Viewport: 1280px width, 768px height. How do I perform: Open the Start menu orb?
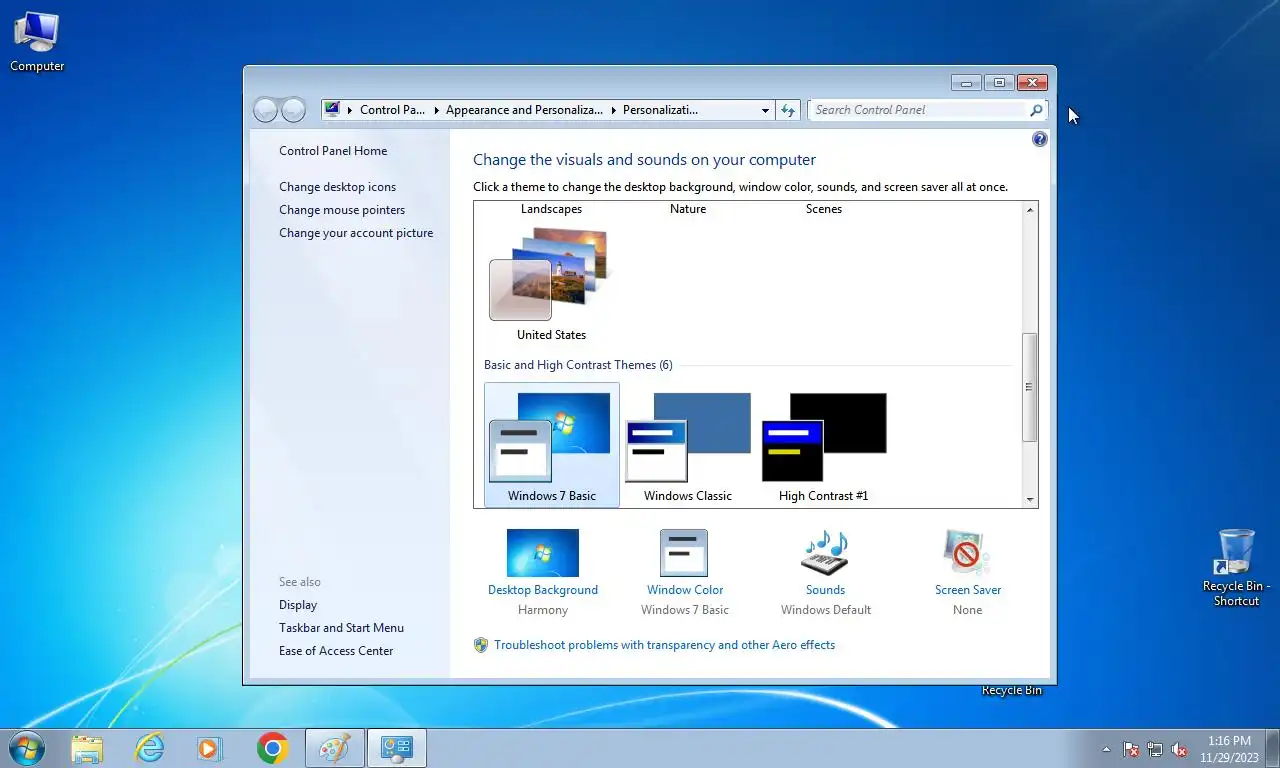[26, 748]
